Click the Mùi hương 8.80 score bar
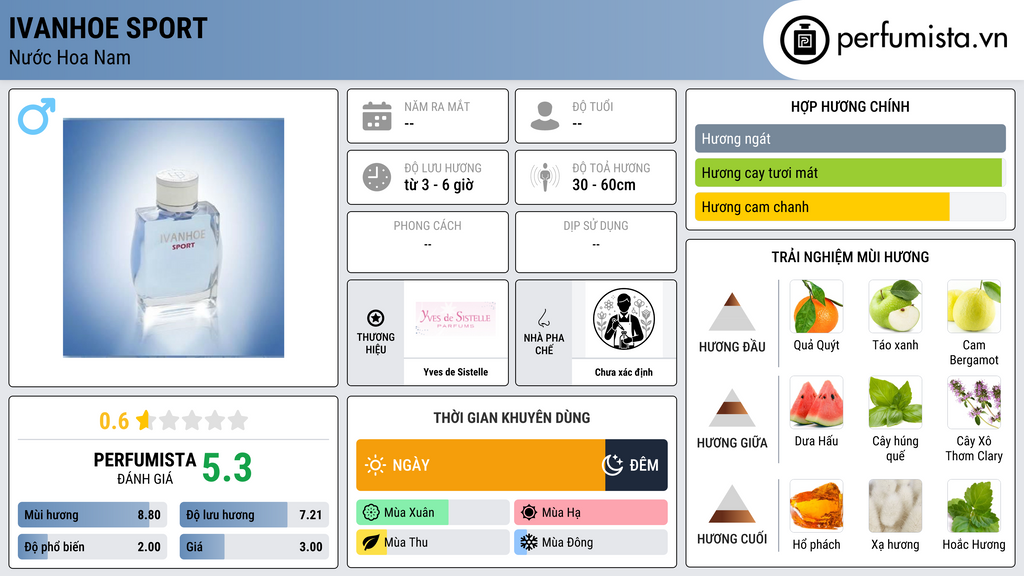The image size is (1024, 576). (x=92, y=515)
